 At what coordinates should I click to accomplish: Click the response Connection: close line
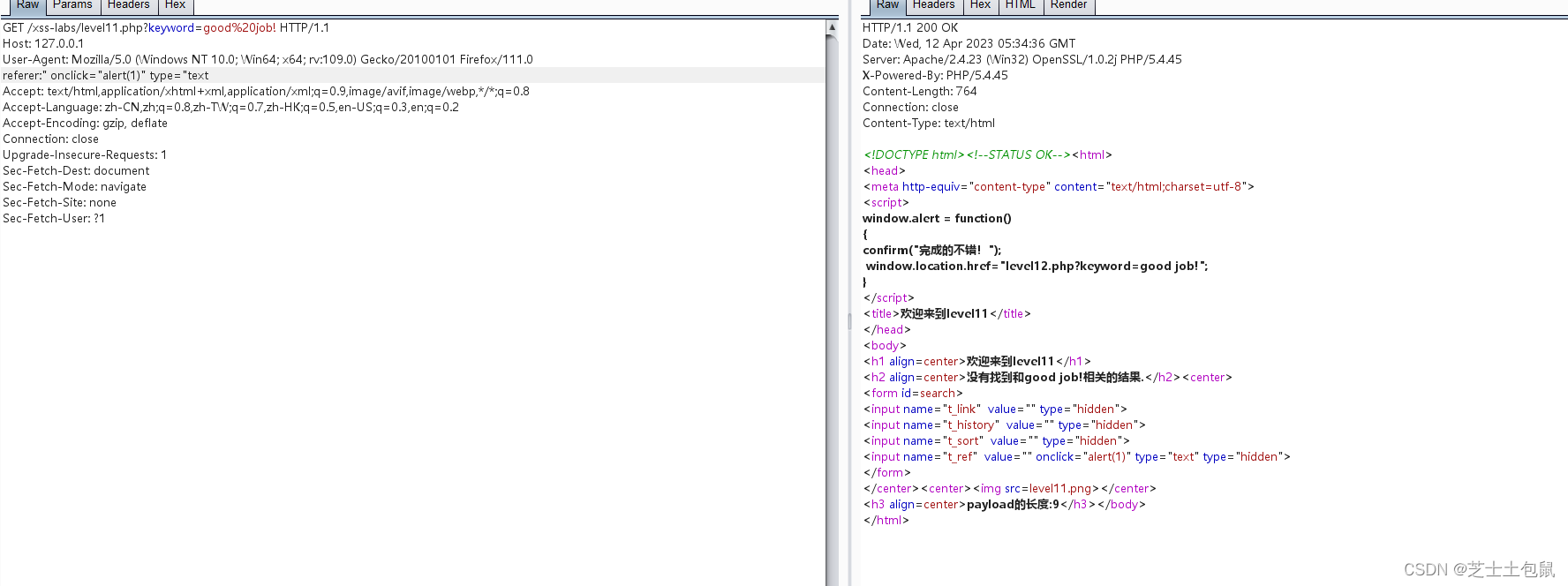910,107
